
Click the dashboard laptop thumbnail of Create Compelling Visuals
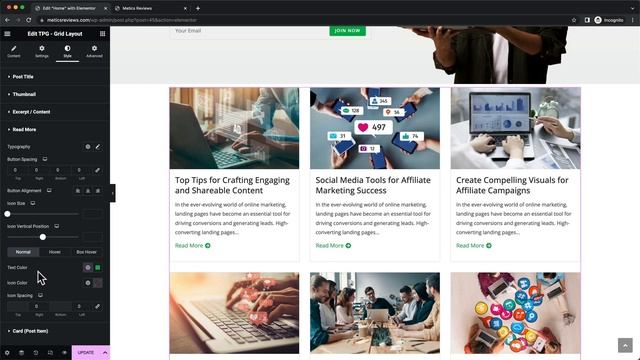coord(516,128)
